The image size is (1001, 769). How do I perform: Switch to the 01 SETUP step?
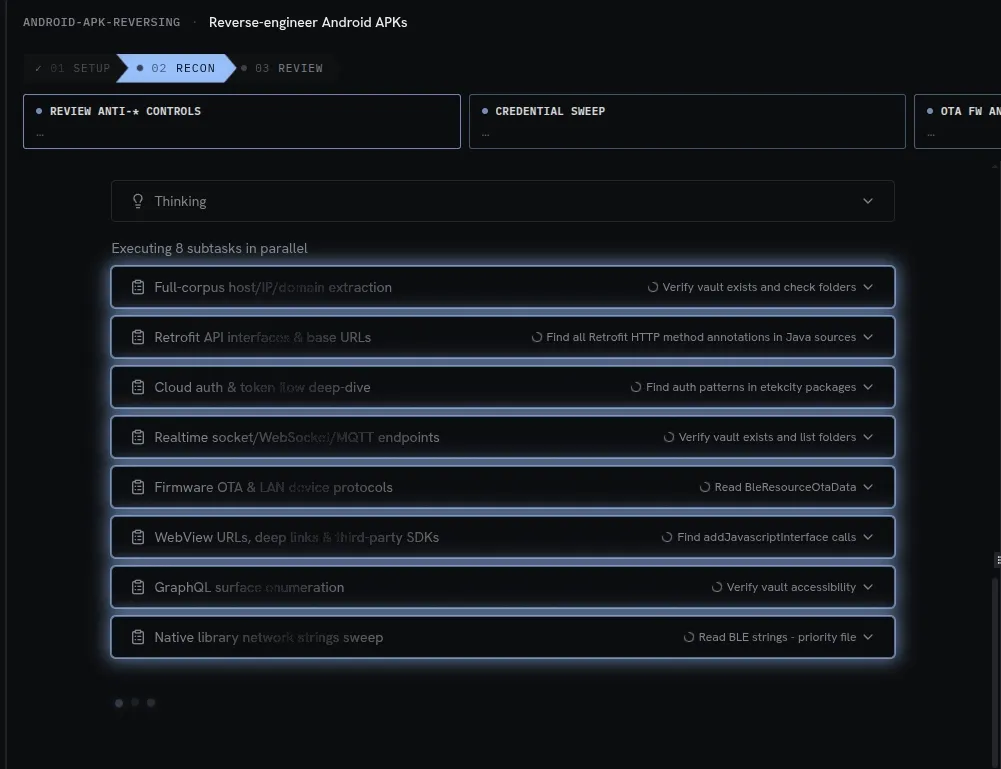pos(73,68)
